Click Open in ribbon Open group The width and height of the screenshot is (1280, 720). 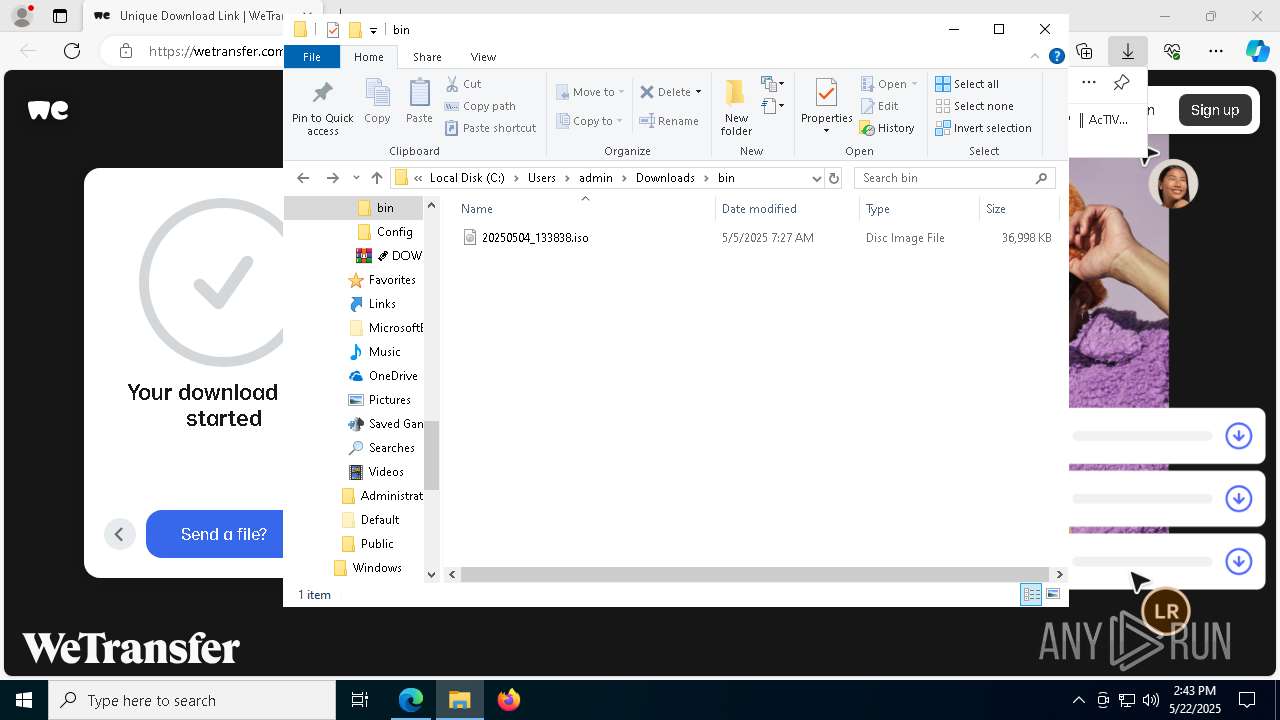[888, 84]
